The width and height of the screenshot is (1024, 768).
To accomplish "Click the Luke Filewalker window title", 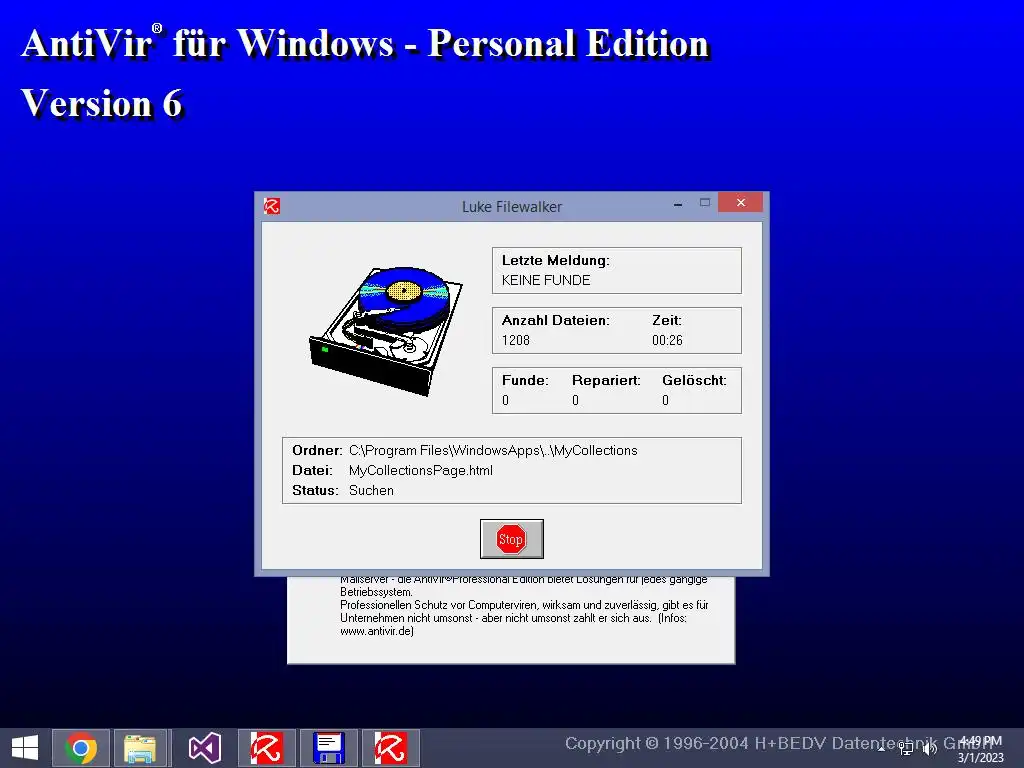I will click(x=512, y=207).
